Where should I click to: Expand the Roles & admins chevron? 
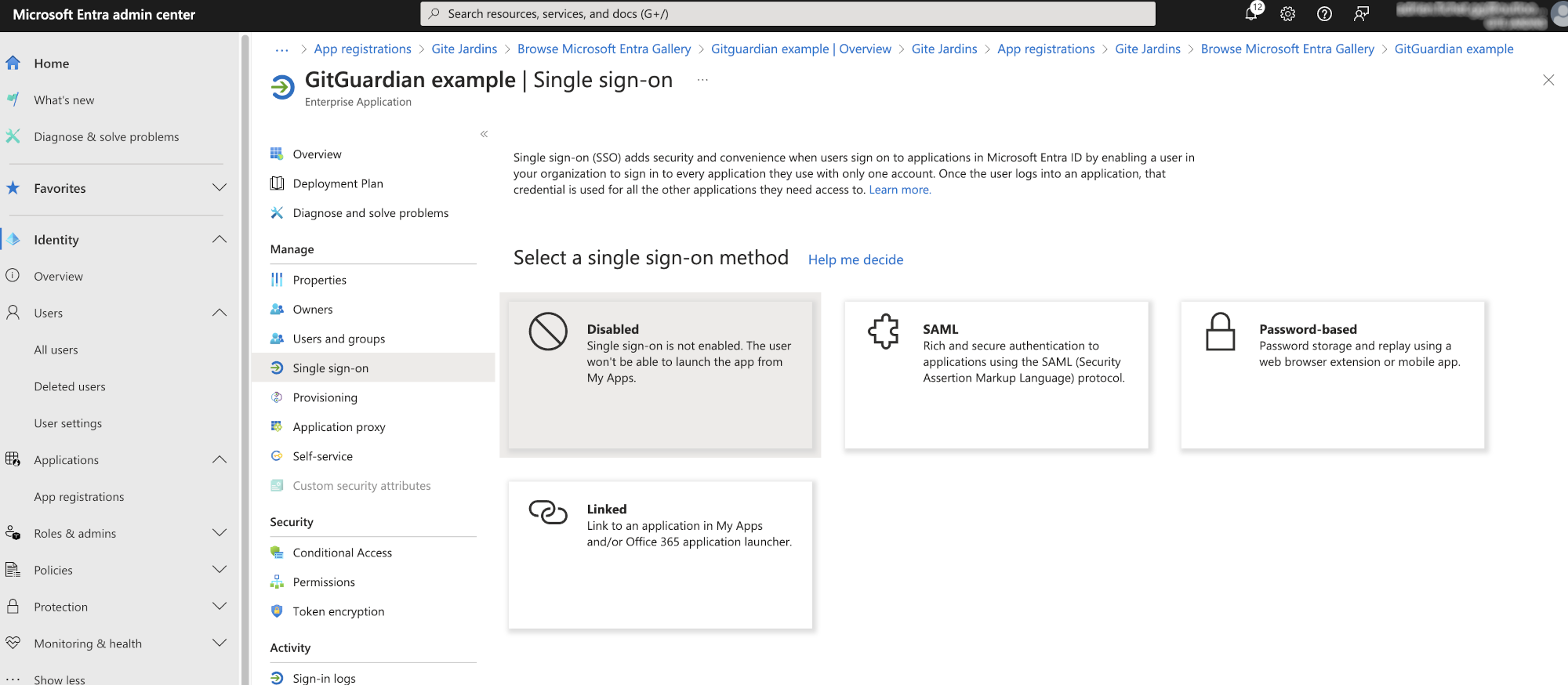pyautogui.click(x=220, y=533)
